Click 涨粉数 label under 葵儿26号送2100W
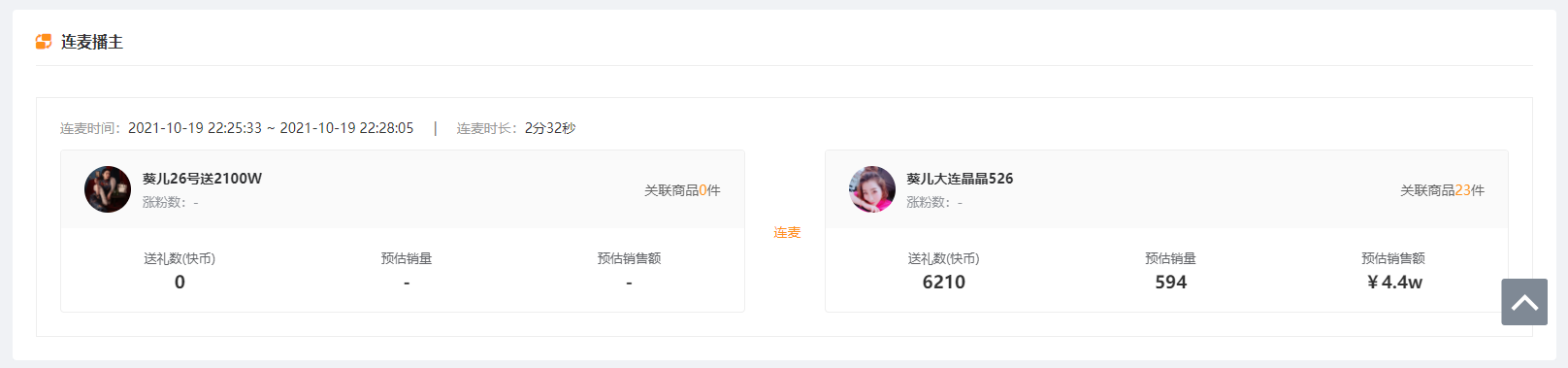This screenshot has height=368, width=1568. [170, 202]
